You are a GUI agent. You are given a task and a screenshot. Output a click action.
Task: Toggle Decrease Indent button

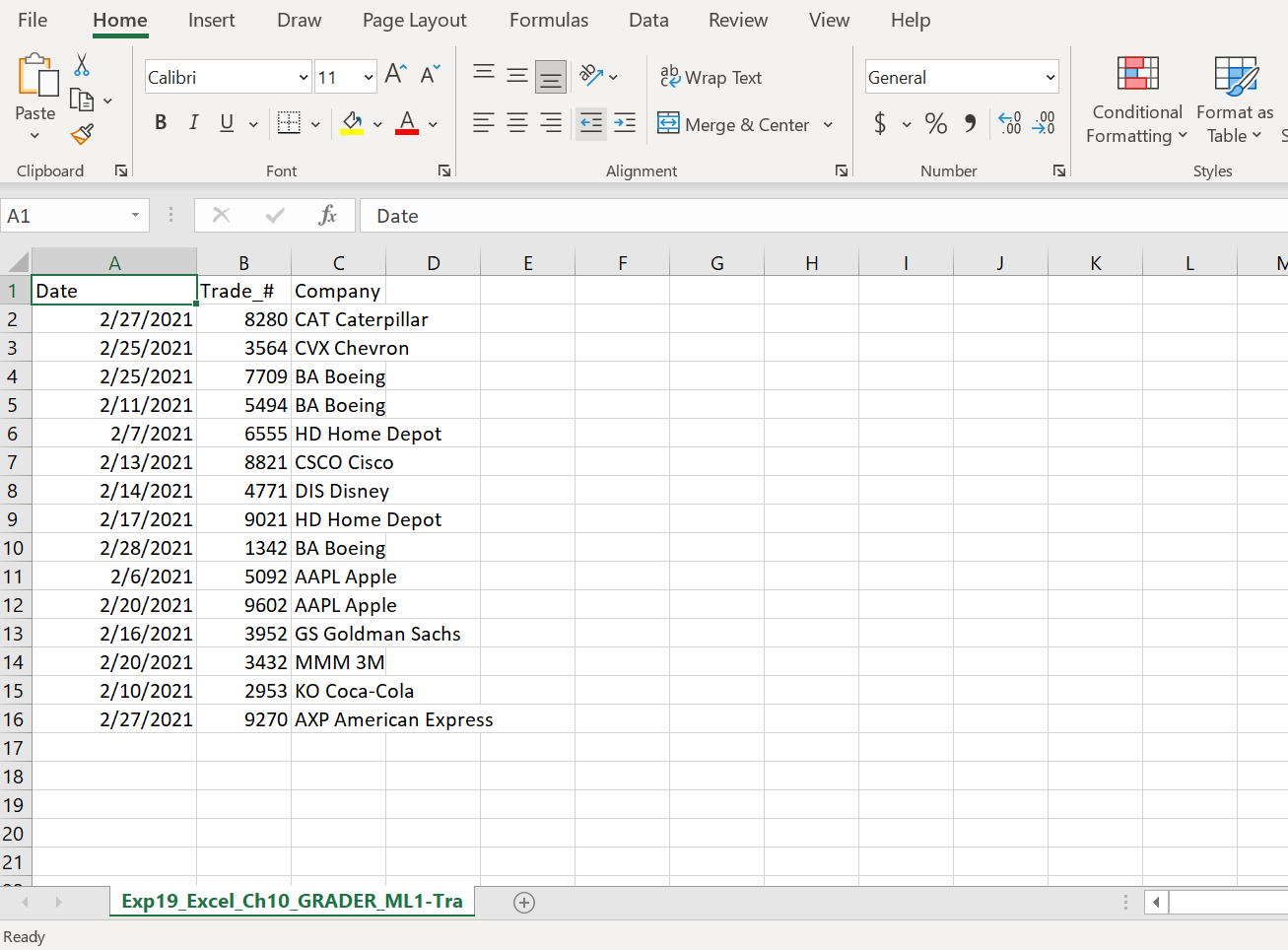[x=591, y=124]
